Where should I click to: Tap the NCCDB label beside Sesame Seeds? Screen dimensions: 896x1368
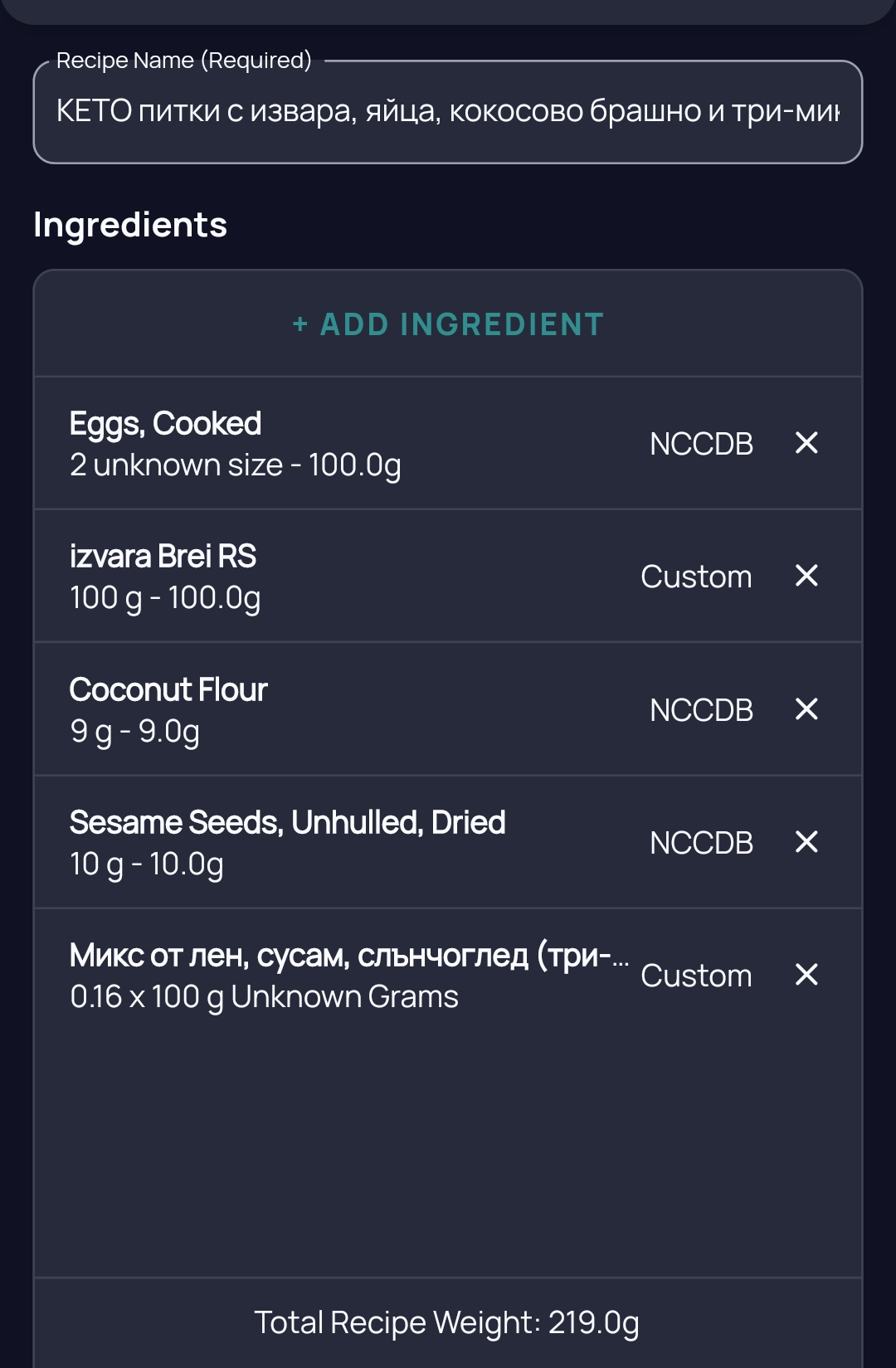point(701,843)
